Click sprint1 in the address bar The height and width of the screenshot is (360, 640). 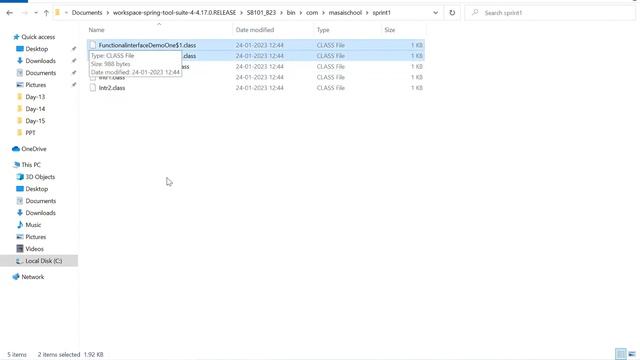point(382,13)
